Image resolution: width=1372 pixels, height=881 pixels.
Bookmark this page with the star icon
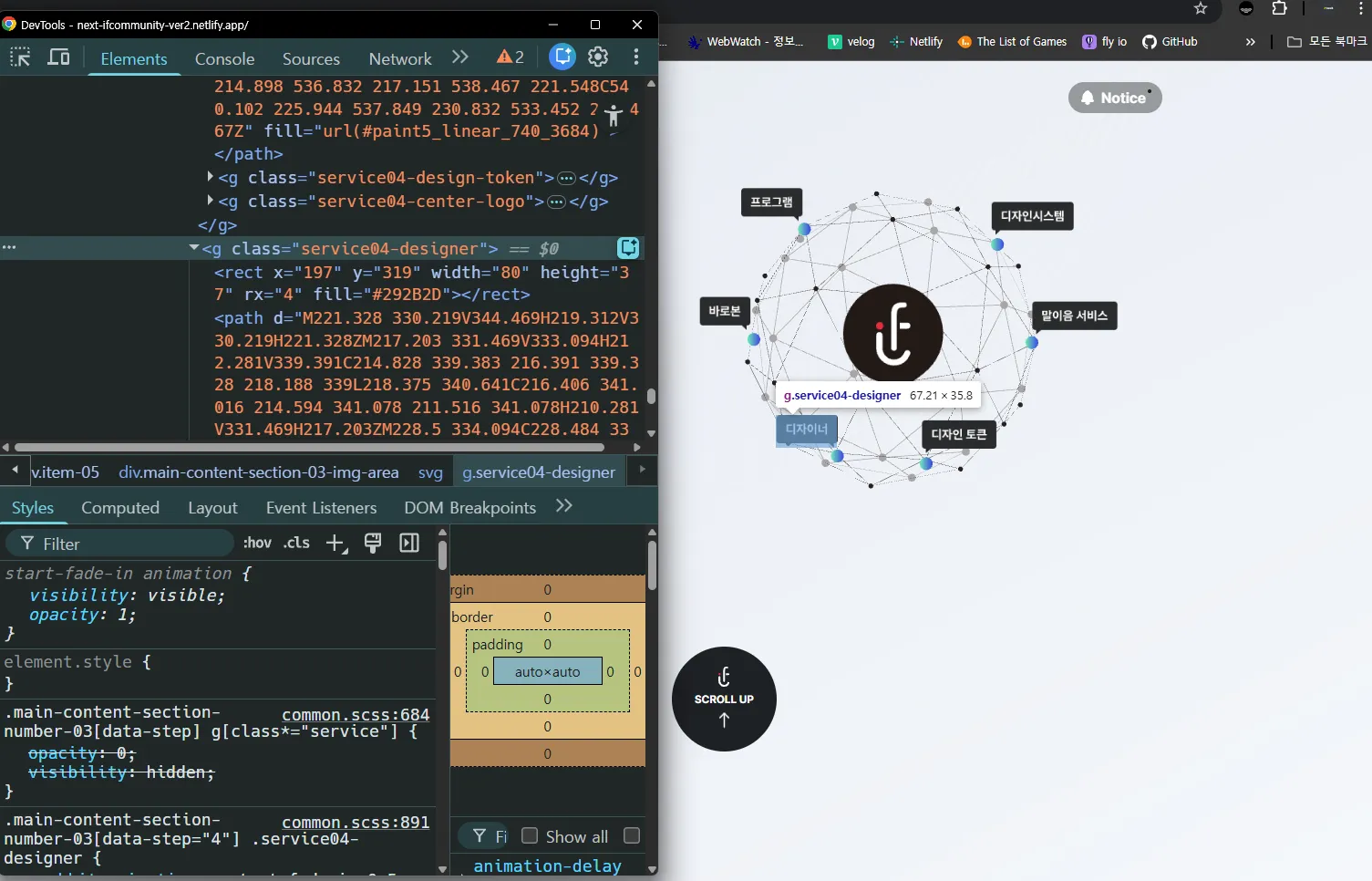pos(1201,8)
